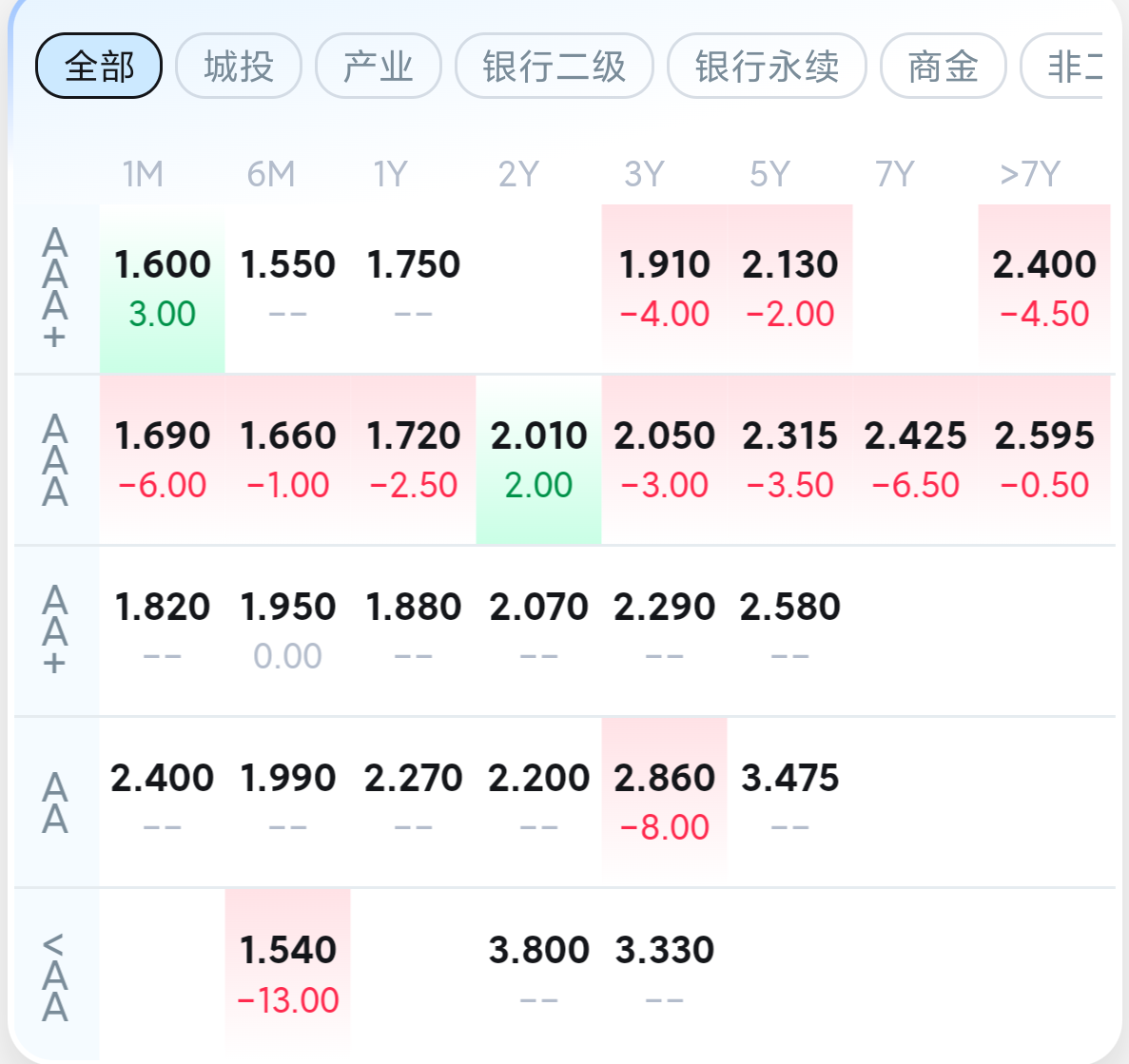Viewport: 1129px width, 1064px height.
Task: Select the 银行二级 tab
Action: (x=554, y=67)
